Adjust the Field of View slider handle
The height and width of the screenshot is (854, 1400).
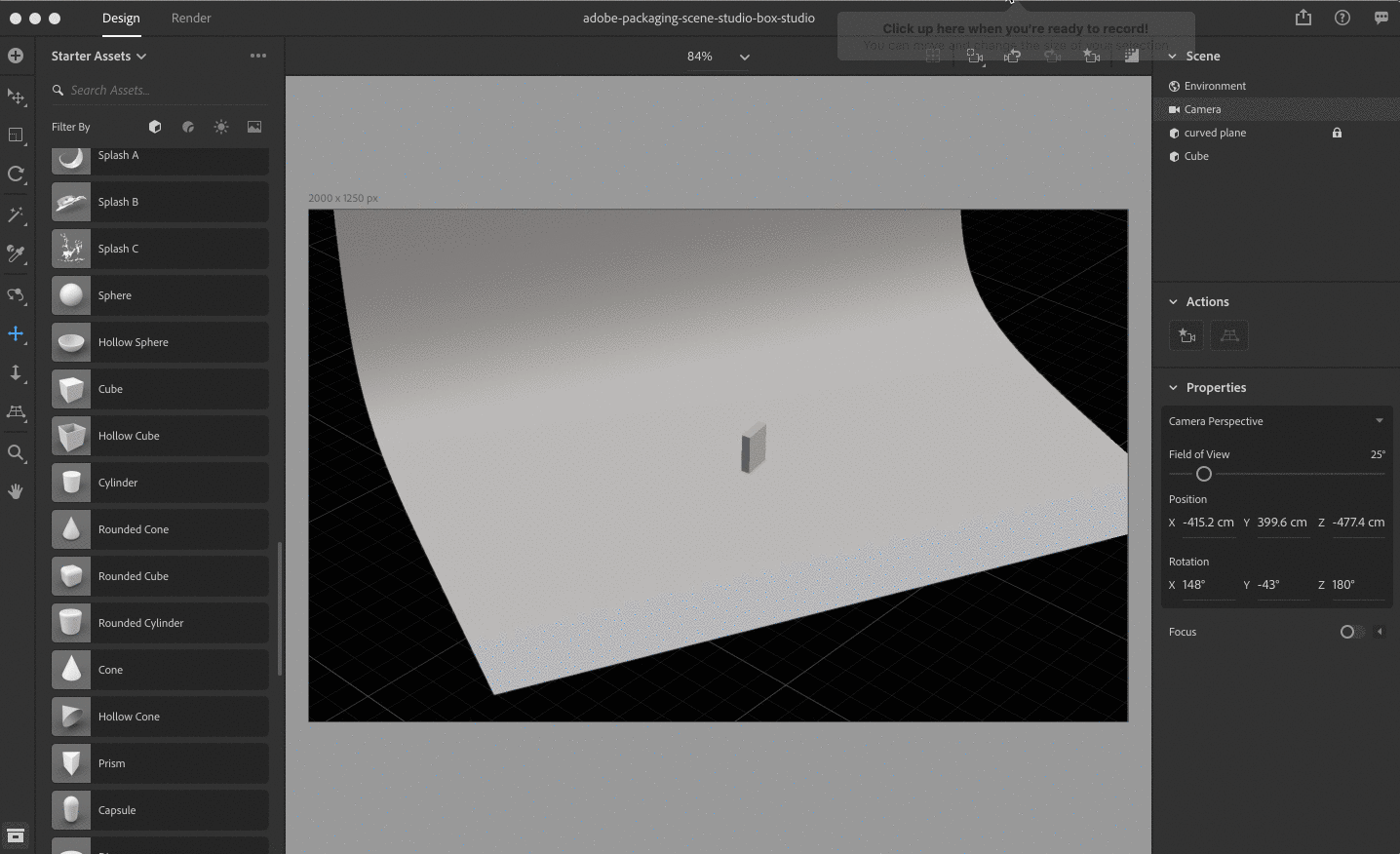(x=1204, y=474)
